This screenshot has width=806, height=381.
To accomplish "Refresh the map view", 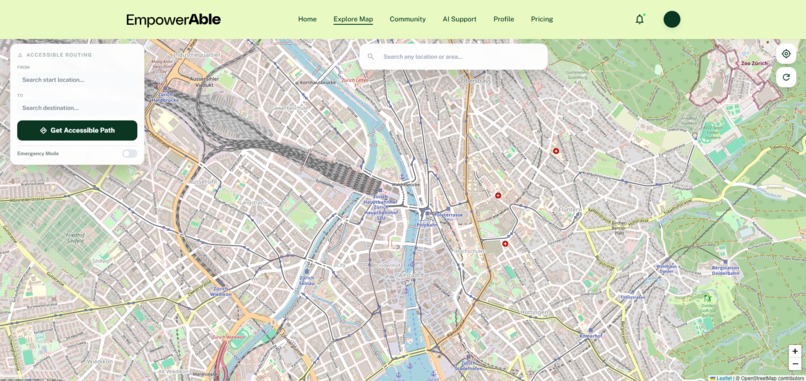I will 786,77.
